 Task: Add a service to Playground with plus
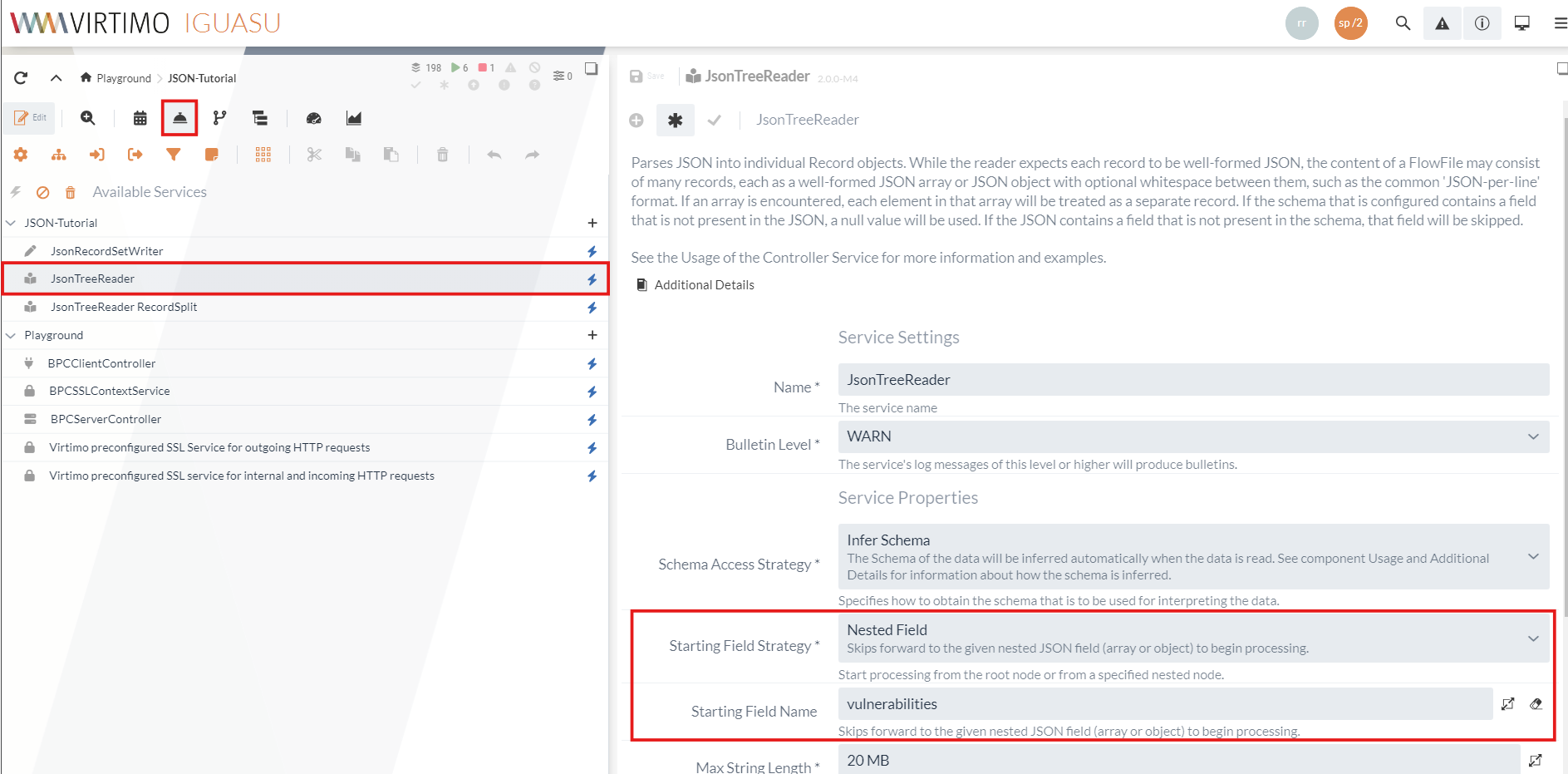(x=592, y=335)
